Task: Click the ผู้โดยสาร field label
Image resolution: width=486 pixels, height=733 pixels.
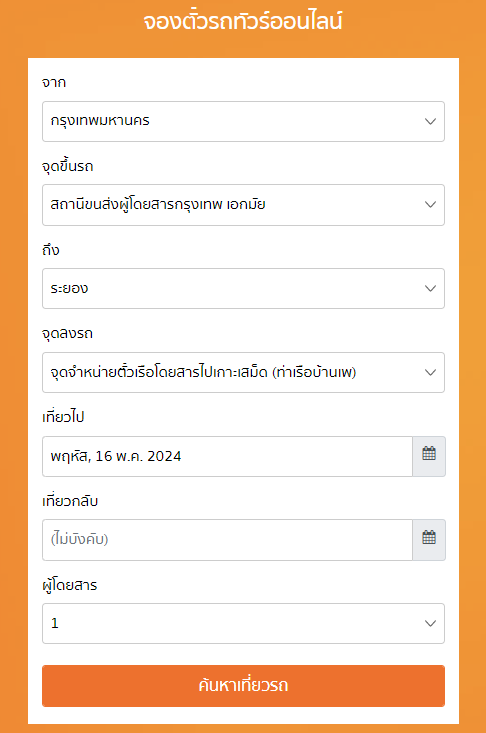Action: tap(70, 585)
